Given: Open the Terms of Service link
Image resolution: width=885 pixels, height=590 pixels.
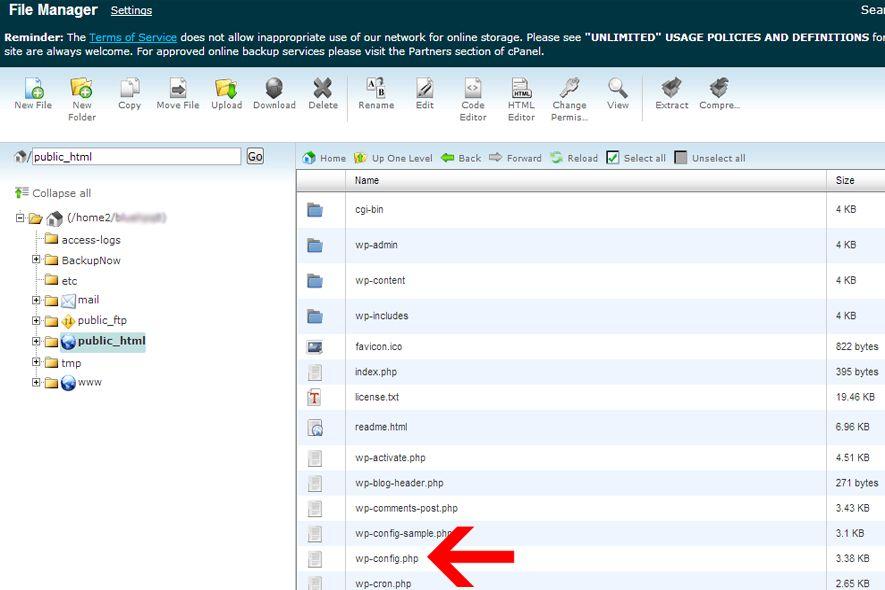Looking at the screenshot, I should [x=125, y=37].
